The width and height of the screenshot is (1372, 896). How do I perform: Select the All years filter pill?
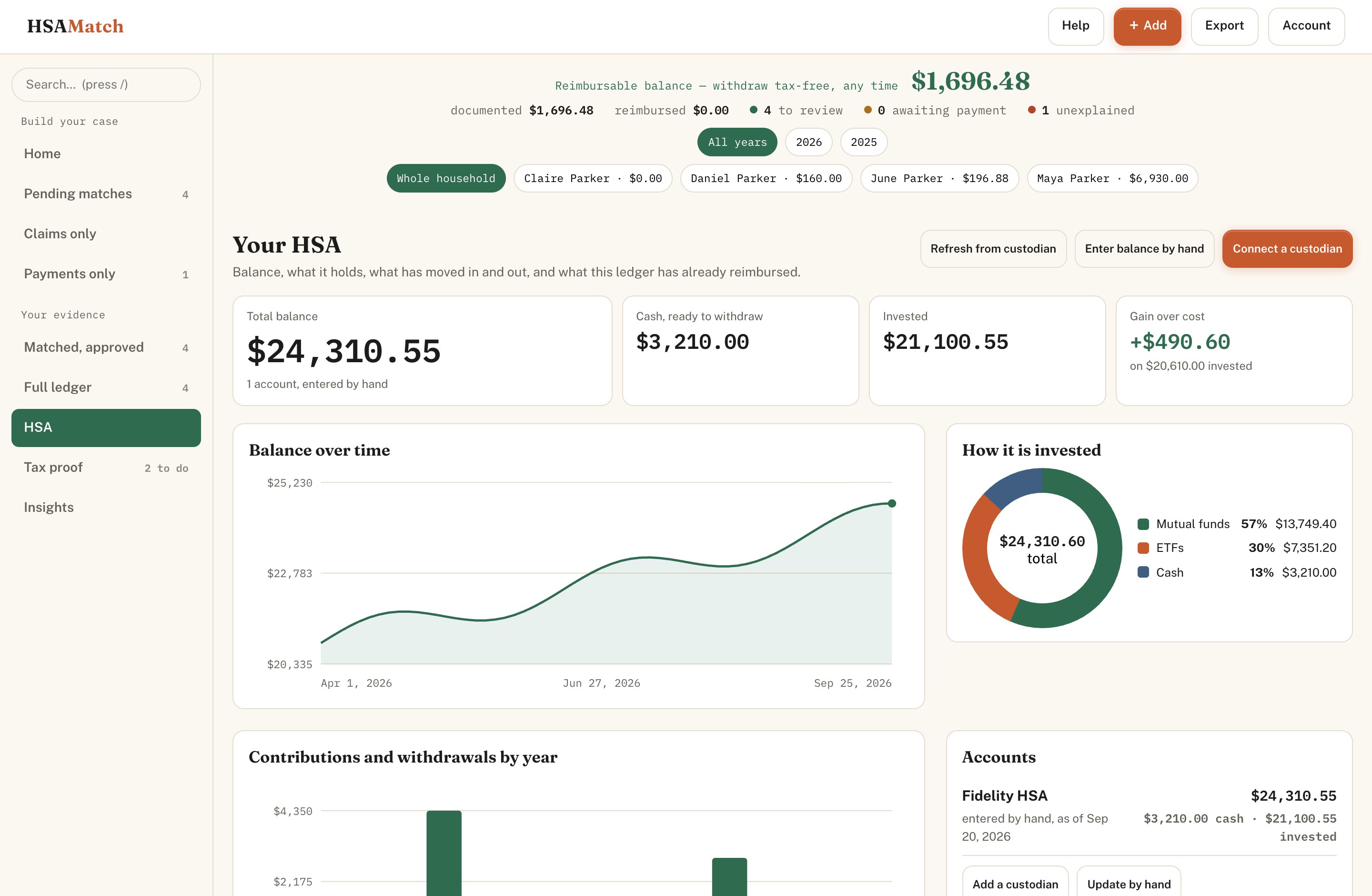[x=736, y=142]
